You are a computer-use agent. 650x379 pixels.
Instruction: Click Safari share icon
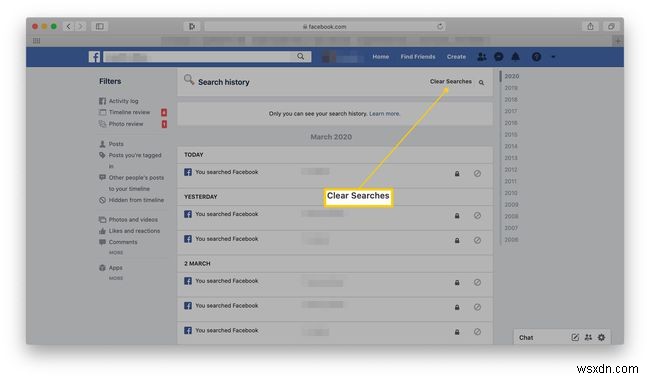click(590, 27)
